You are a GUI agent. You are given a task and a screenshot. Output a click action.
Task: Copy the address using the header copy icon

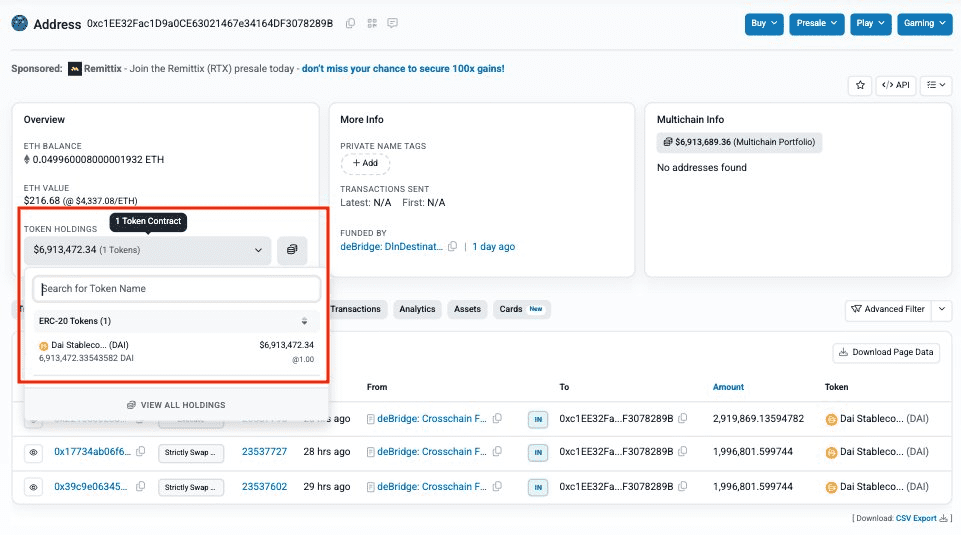[350, 23]
